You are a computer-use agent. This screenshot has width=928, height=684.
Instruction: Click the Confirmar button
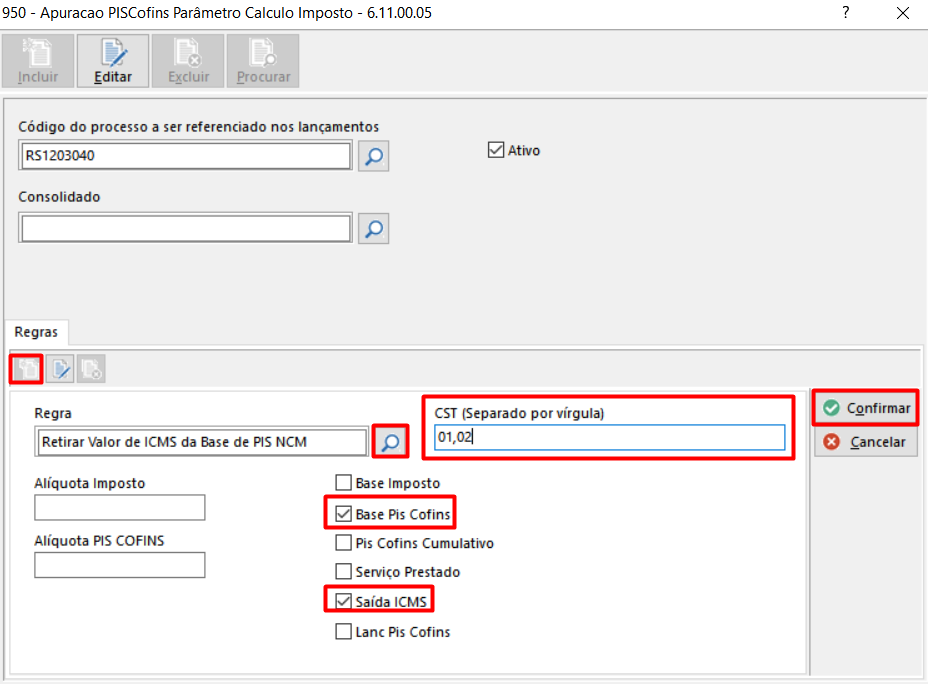(x=866, y=408)
